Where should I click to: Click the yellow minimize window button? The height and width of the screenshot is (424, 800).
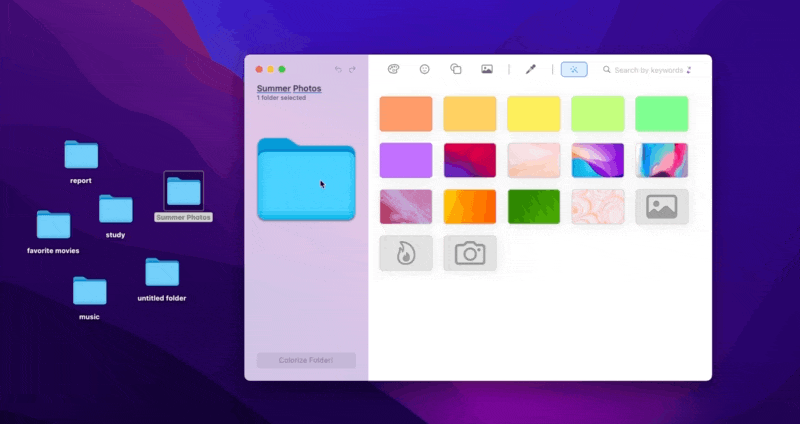tap(270, 69)
